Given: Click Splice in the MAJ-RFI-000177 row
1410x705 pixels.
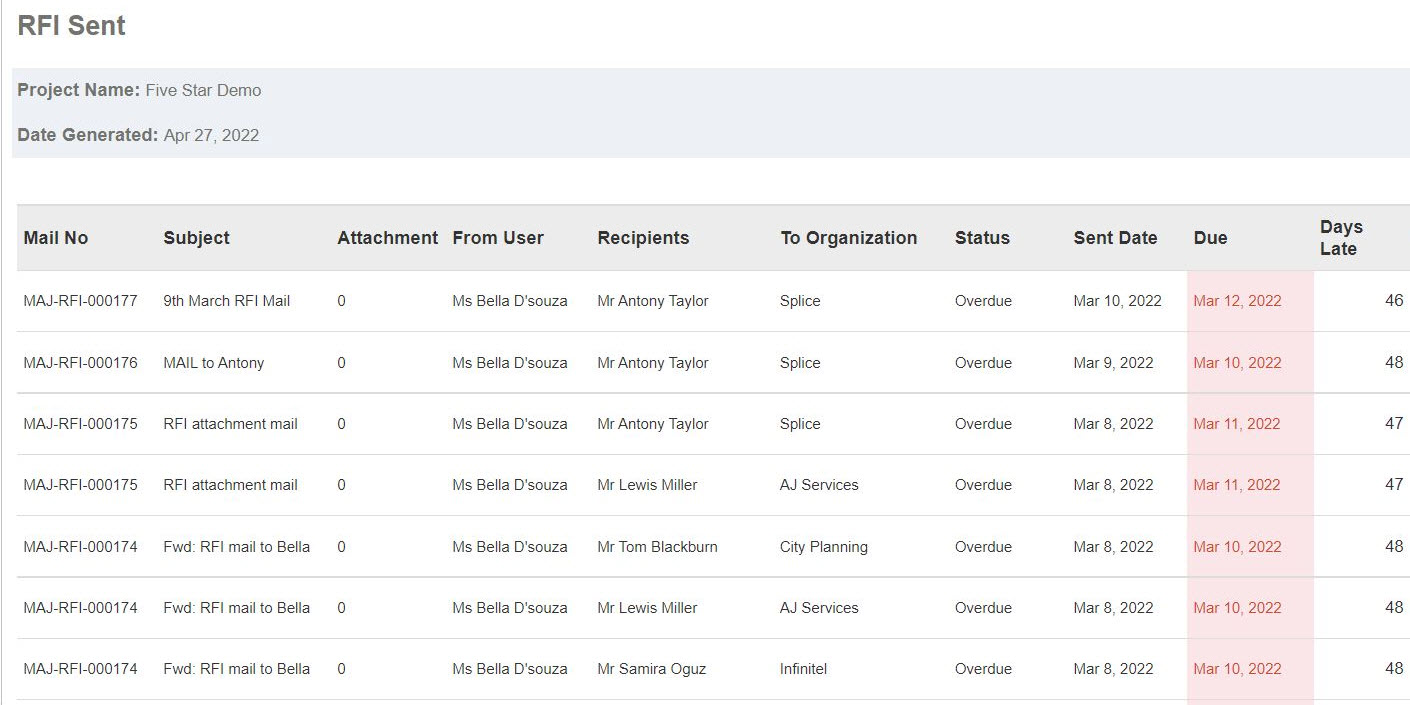Looking at the screenshot, I should (800, 301).
